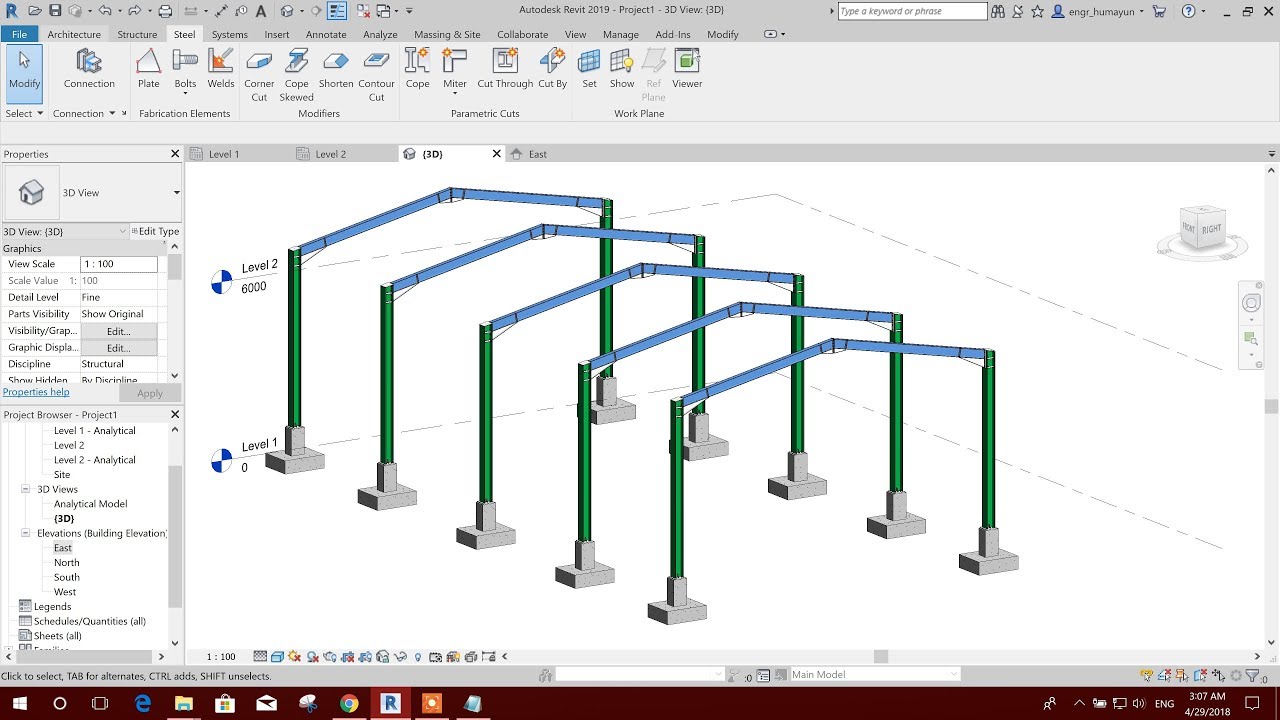Click Edit button for Visibility/Graphics Overrides
Image resolution: width=1280 pixels, height=720 pixels.
(x=117, y=330)
